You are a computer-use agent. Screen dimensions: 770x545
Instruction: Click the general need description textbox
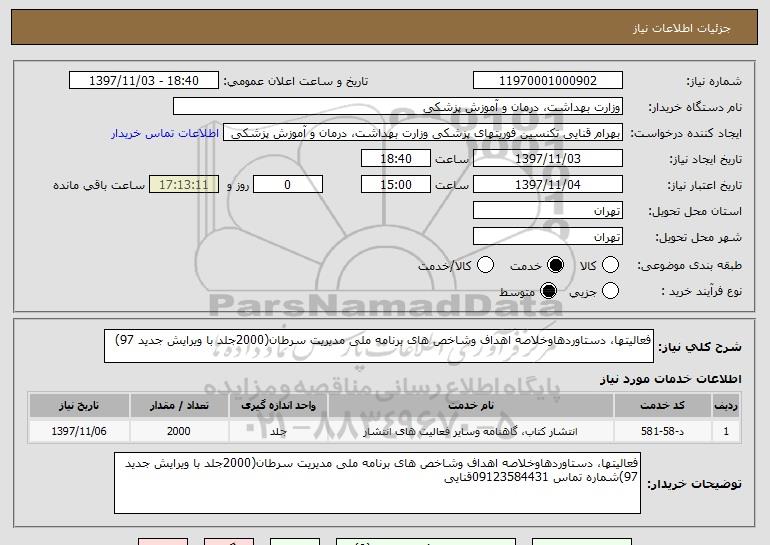(379, 346)
